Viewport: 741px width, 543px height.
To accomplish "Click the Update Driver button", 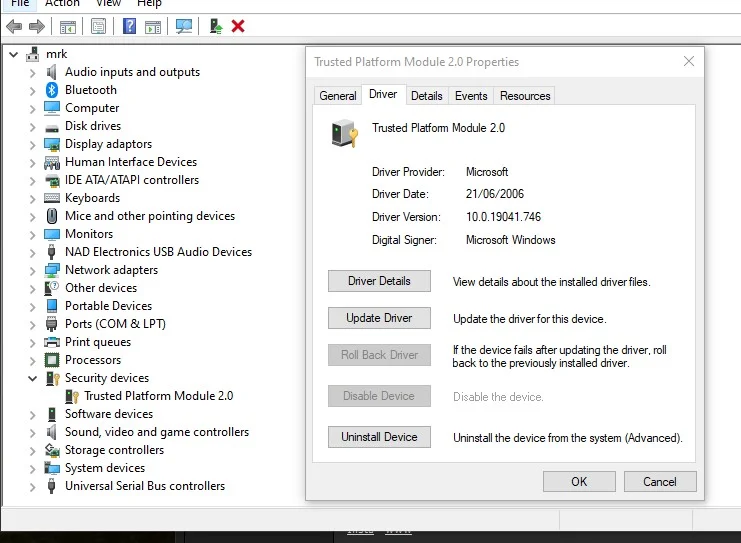I will [x=379, y=318].
